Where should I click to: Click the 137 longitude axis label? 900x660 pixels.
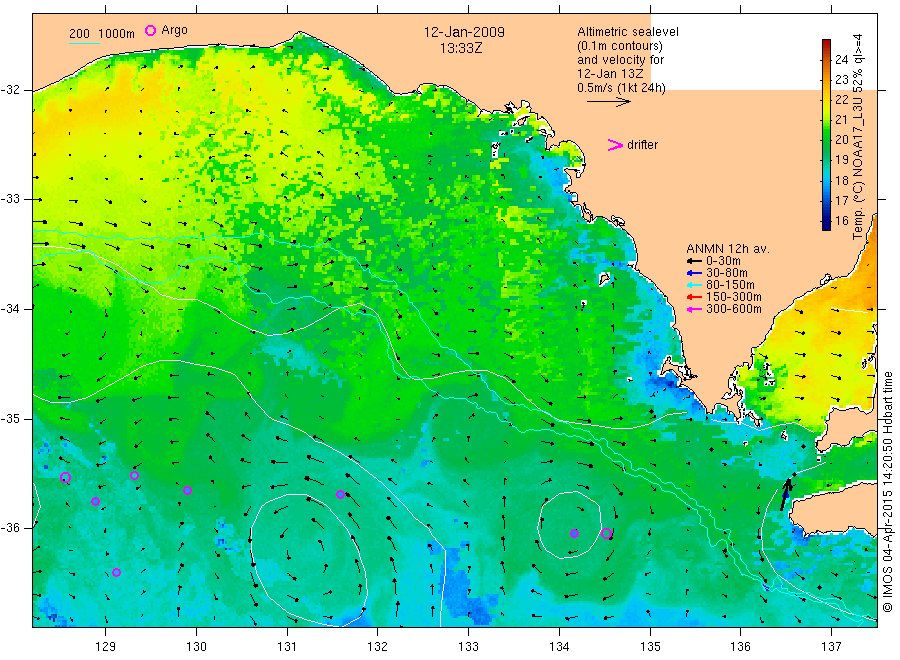click(832, 647)
